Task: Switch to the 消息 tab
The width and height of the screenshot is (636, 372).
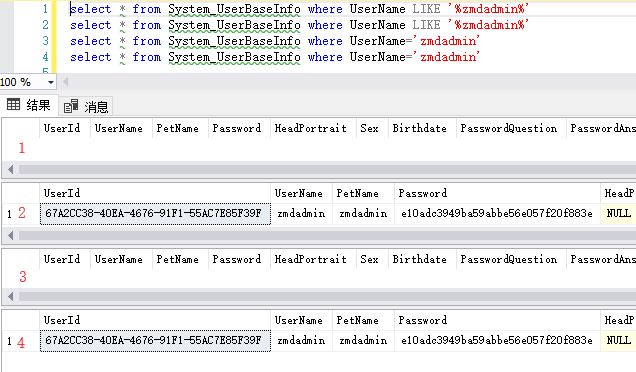Action: 86,107
